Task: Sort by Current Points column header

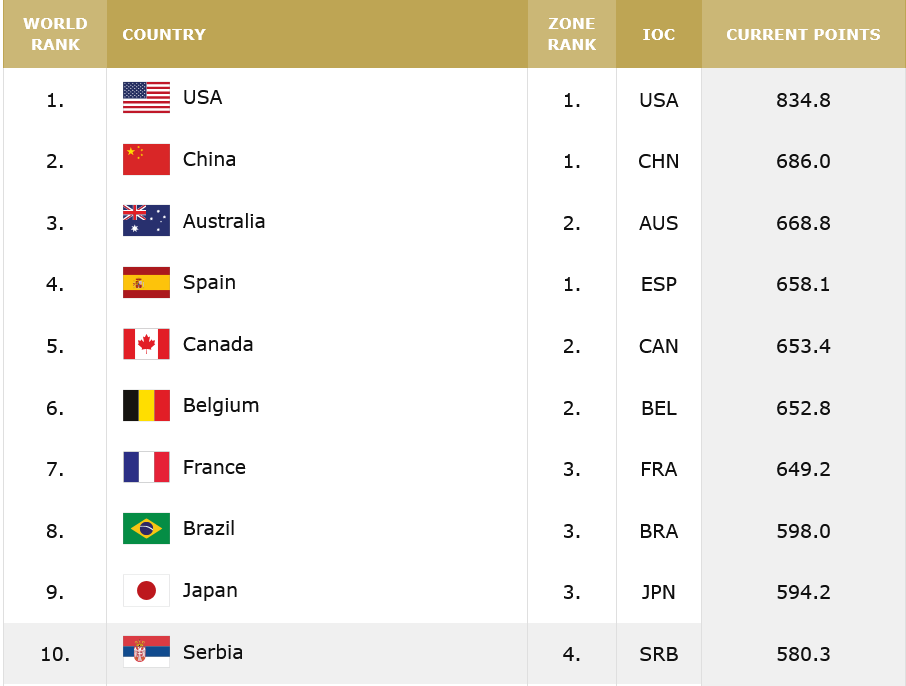Action: tap(803, 34)
